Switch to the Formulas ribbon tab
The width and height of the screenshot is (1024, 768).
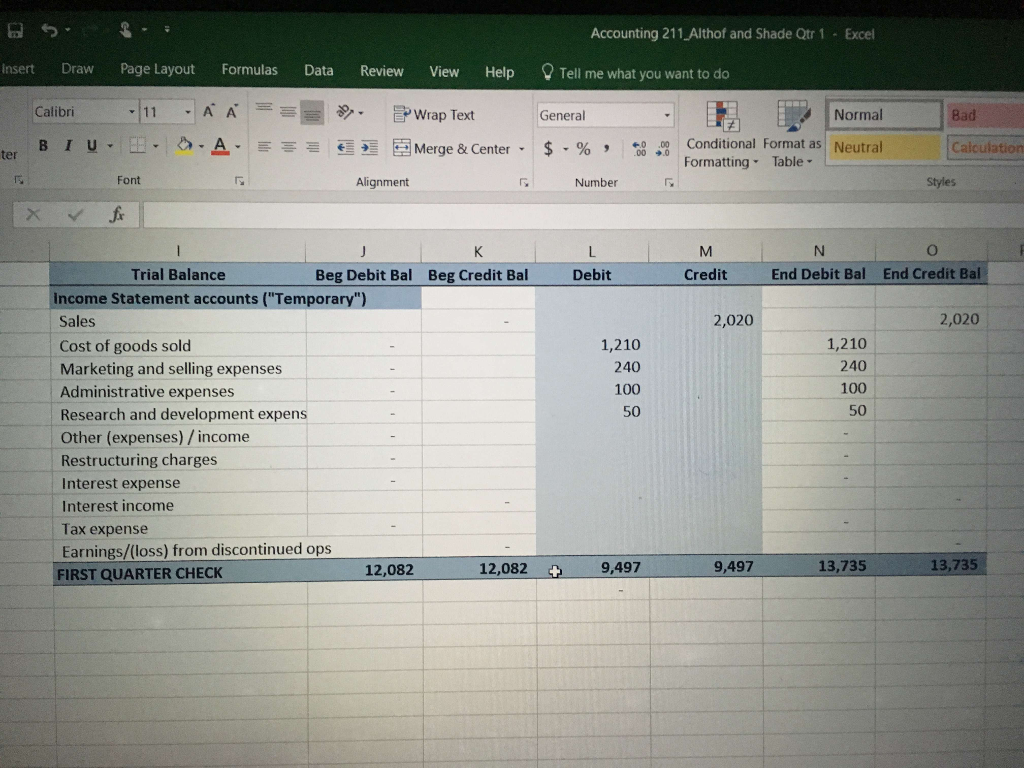249,69
